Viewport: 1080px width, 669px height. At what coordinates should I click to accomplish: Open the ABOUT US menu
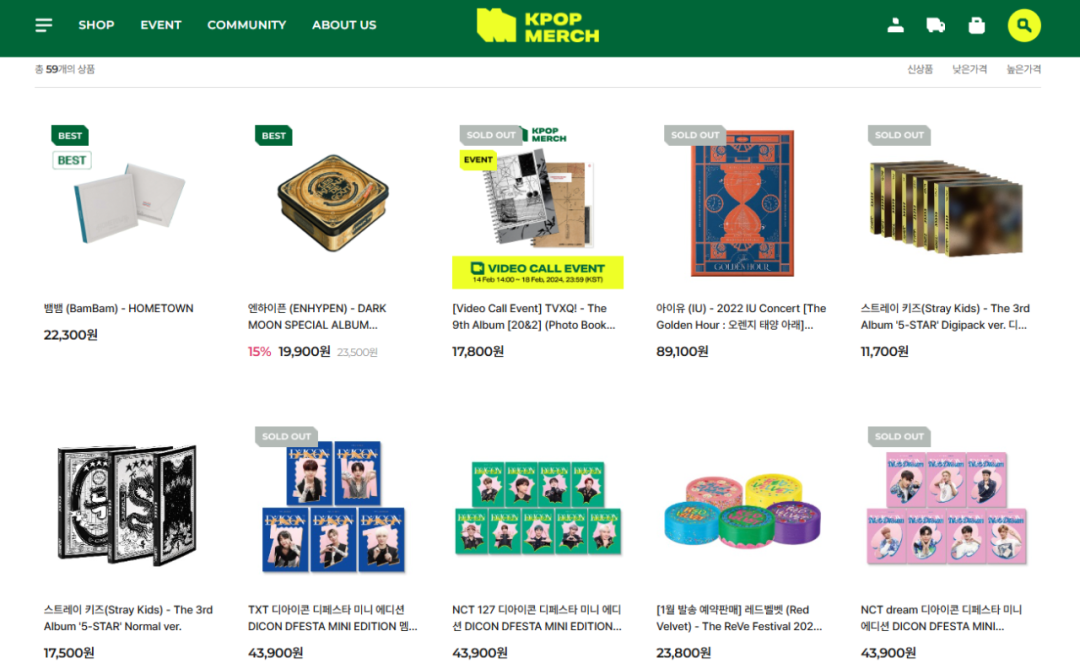coord(344,25)
